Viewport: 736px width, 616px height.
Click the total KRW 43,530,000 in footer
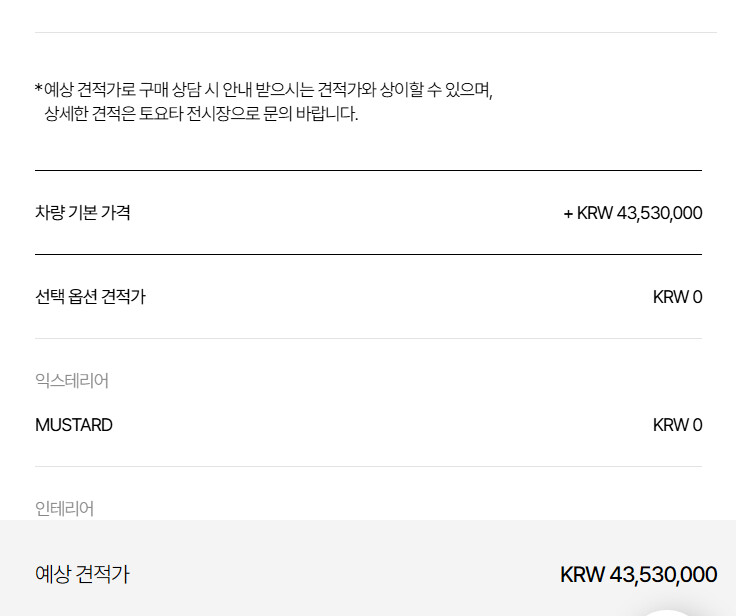(638, 575)
